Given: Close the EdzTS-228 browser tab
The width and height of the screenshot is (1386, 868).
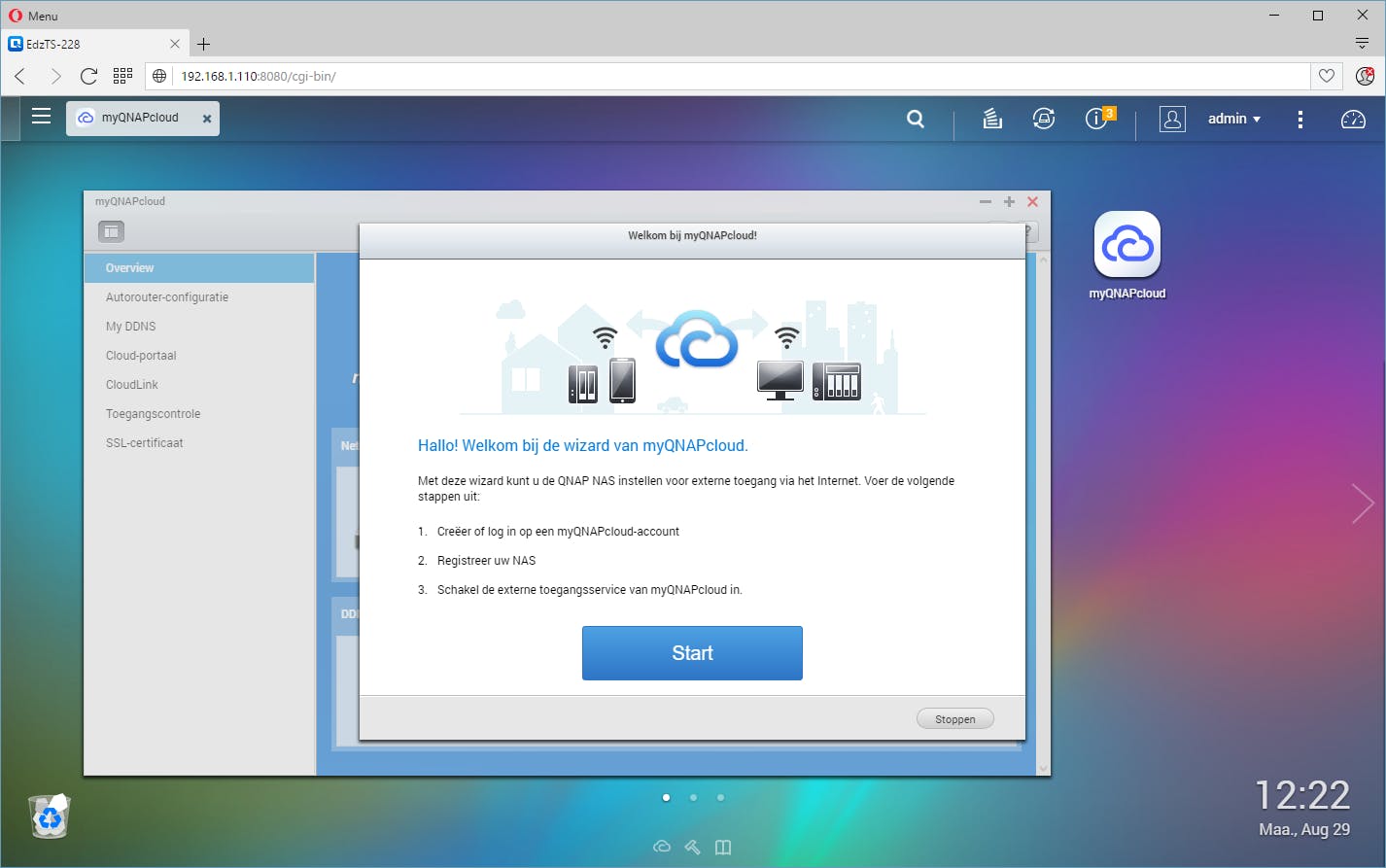Looking at the screenshot, I should [175, 44].
